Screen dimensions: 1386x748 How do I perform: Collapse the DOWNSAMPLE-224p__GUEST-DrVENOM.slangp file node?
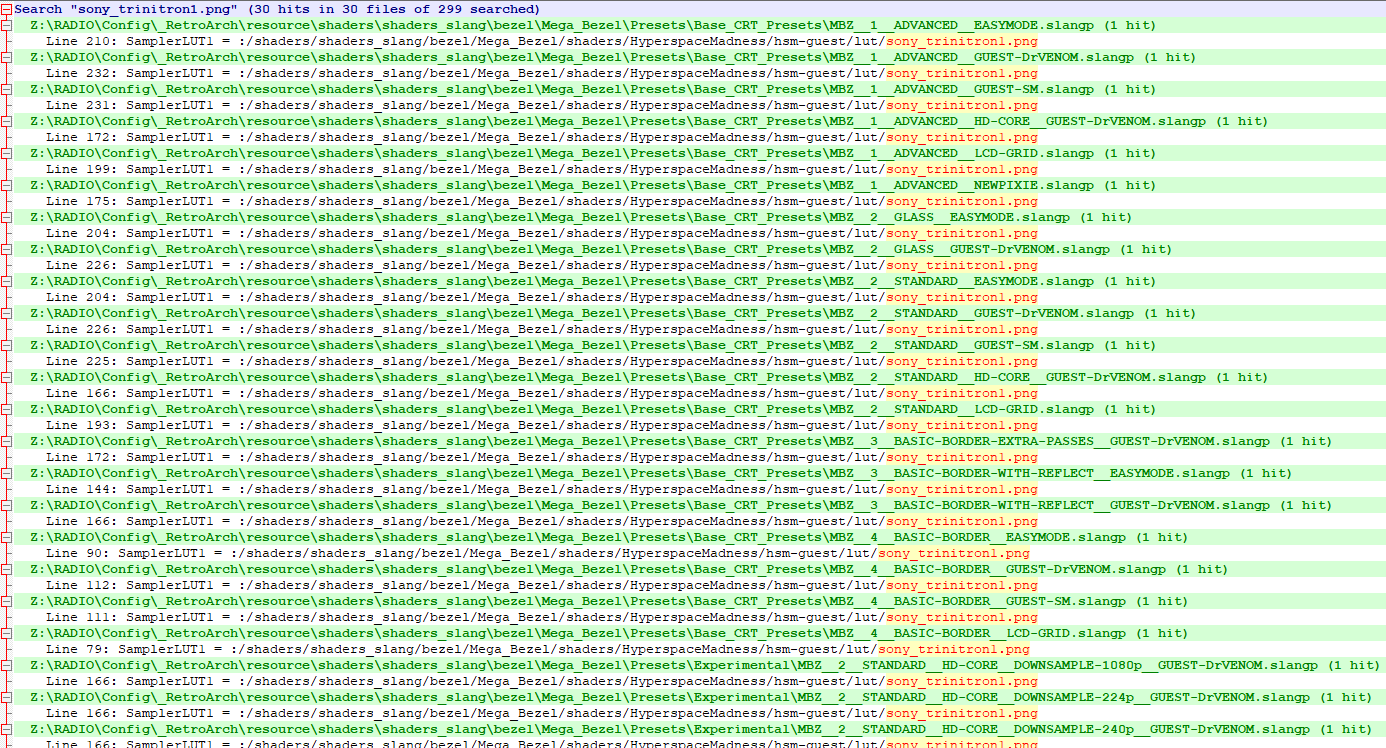pos(6,697)
